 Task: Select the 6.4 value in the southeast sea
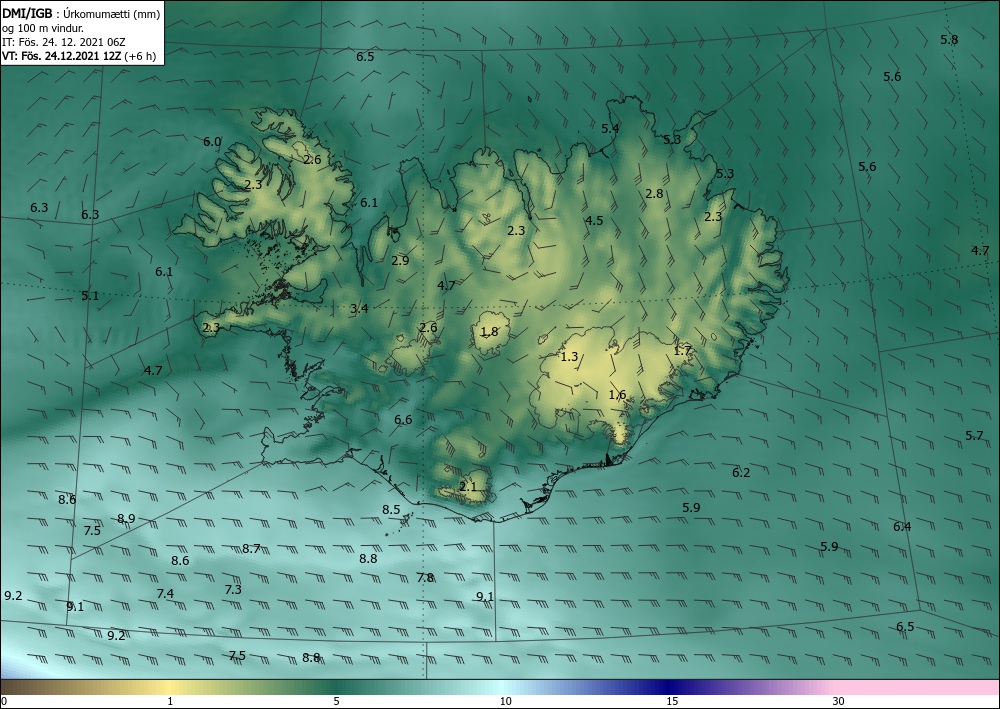(x=902, y=527)
